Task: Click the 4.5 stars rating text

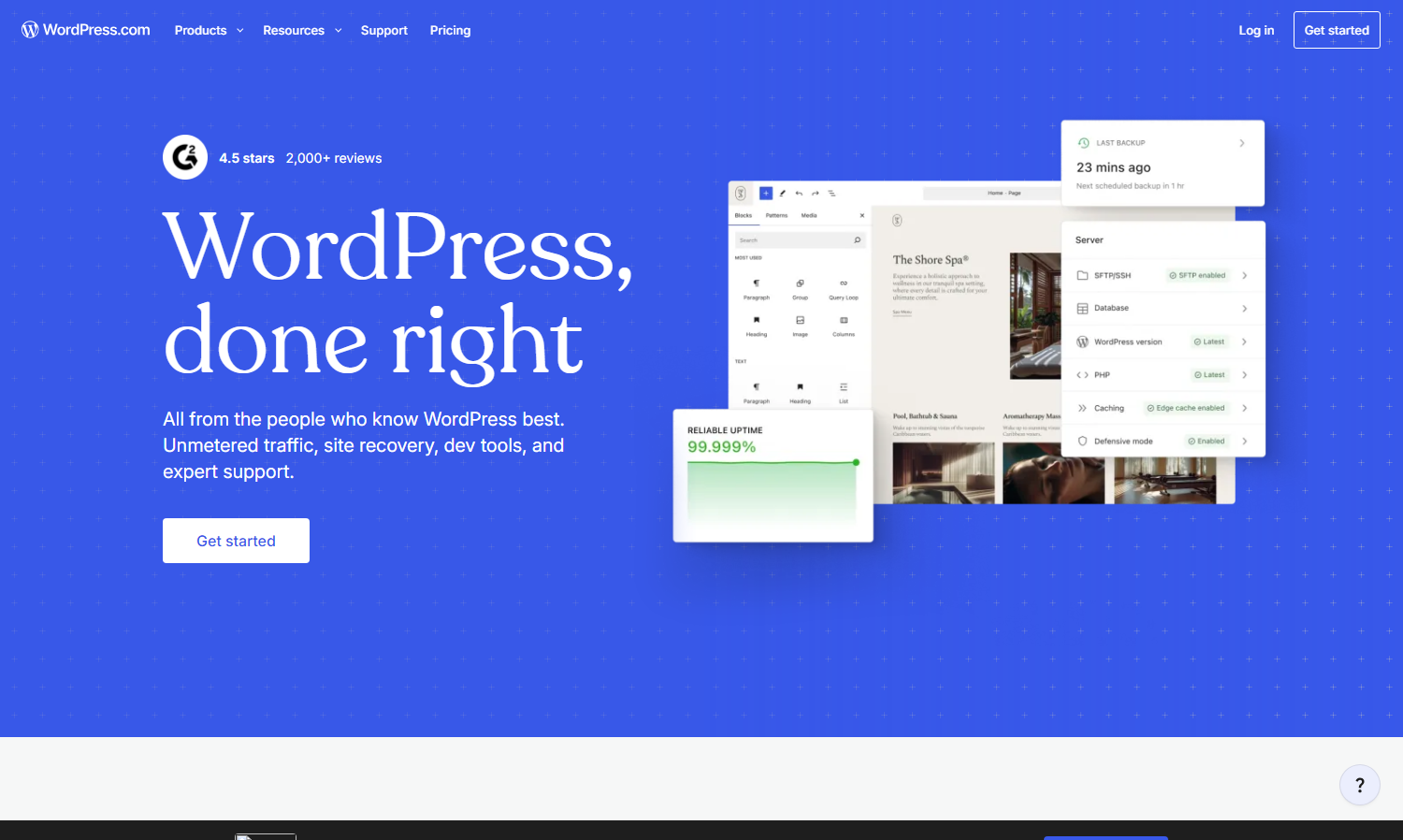Action: [247, 158]
